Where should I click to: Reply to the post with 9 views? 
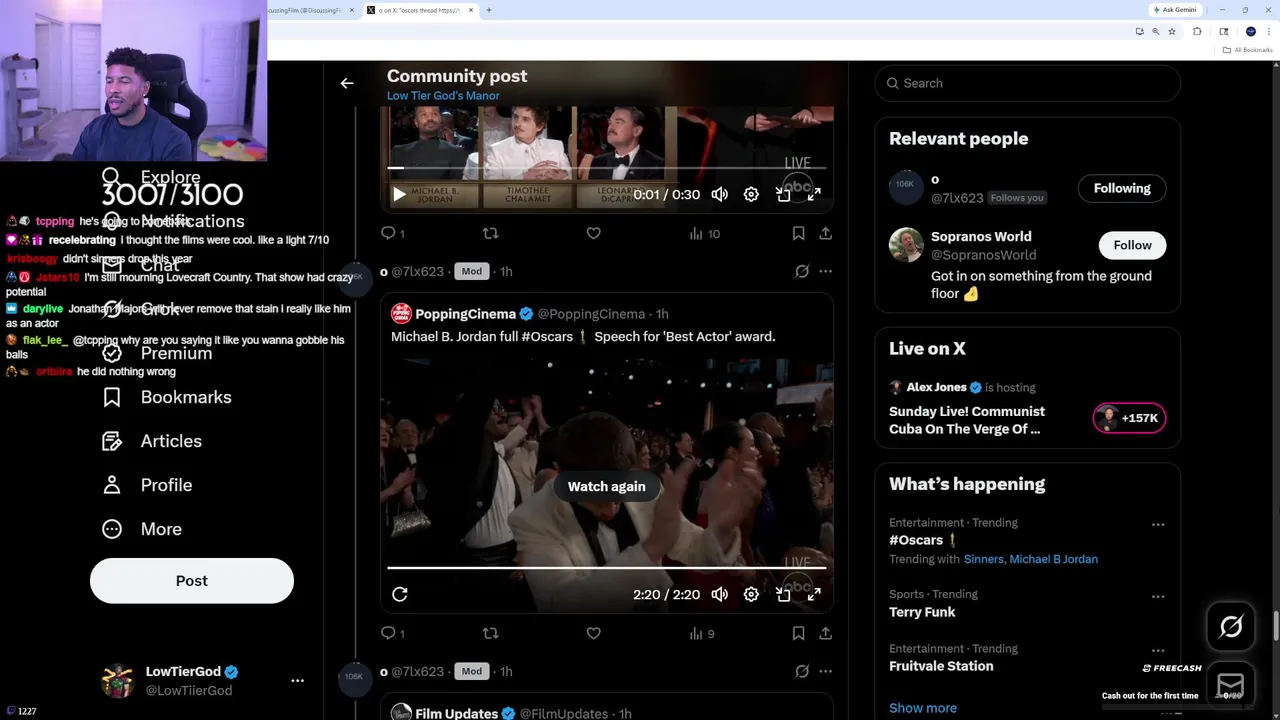pos(393,633)
